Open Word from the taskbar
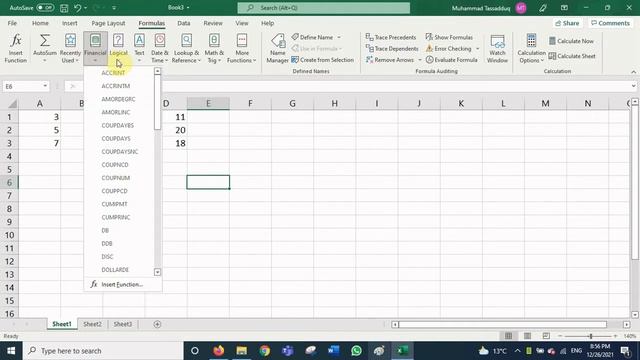640x360 pixels. [x=333, y=351]
